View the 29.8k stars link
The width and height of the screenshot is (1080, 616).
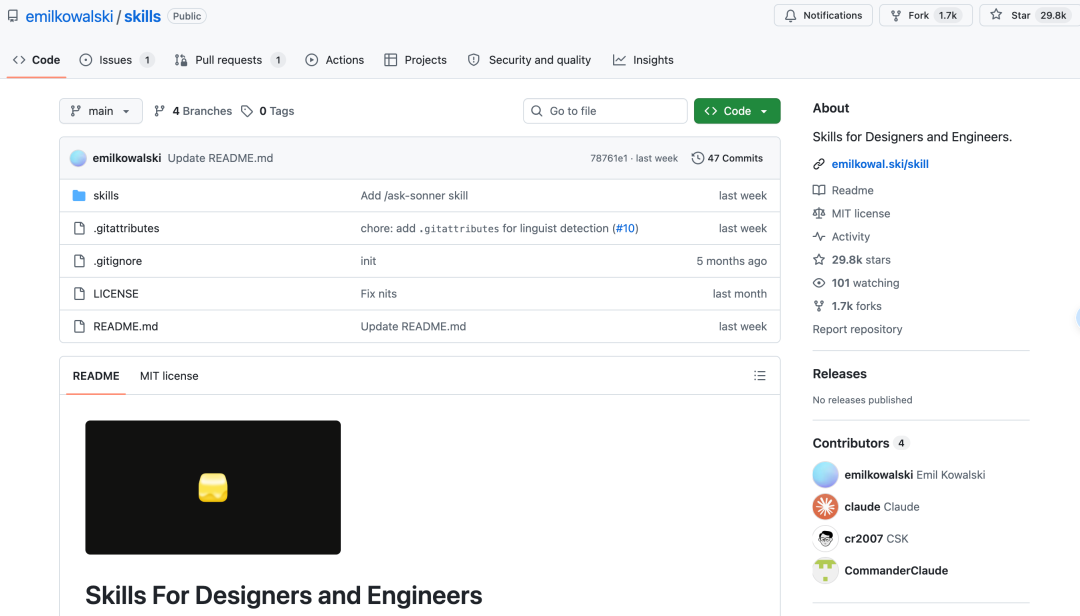coord(860,260)
